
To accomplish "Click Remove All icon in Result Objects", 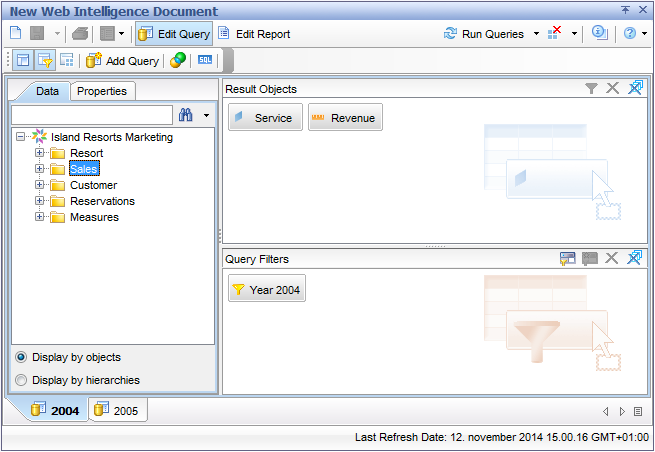I will tap(613, 89).
